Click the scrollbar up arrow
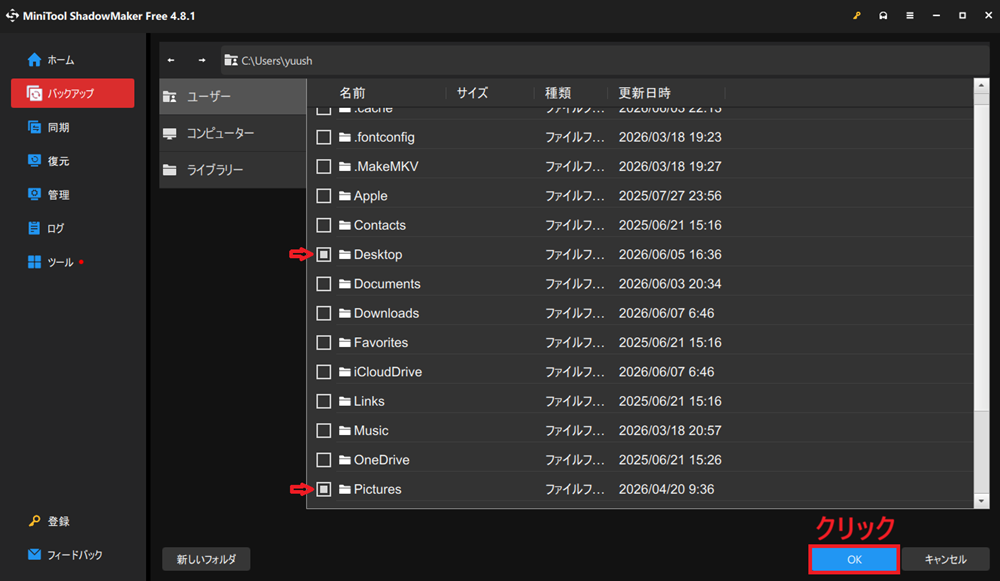This screenshot has width=1000, height=581. pos(982,85)
